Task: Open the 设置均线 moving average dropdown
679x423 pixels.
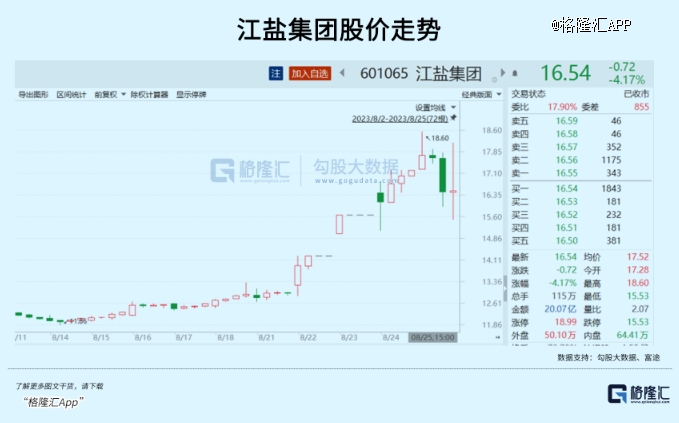Action: pos(436,107)
